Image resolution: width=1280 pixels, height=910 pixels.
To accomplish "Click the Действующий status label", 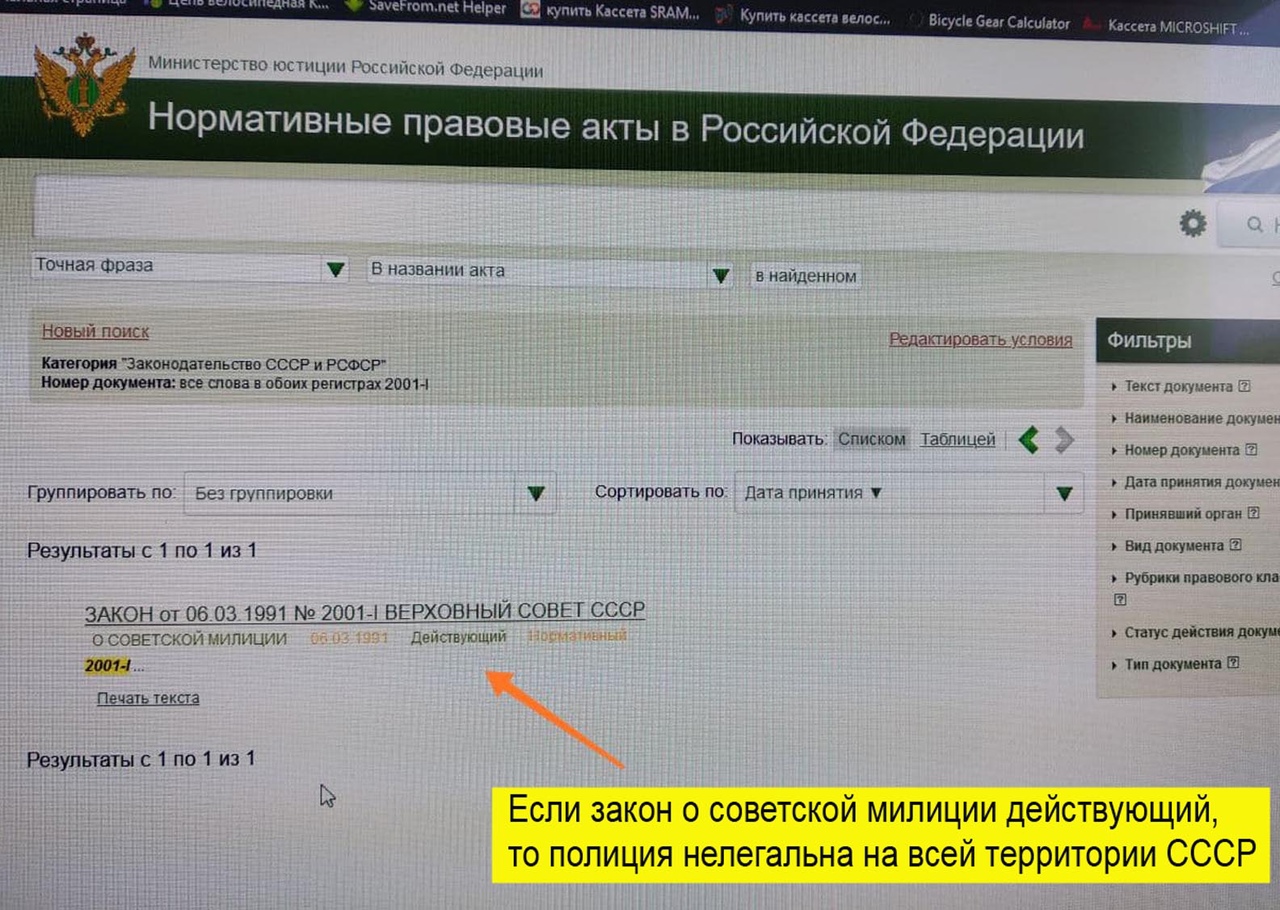I will 458,637.
